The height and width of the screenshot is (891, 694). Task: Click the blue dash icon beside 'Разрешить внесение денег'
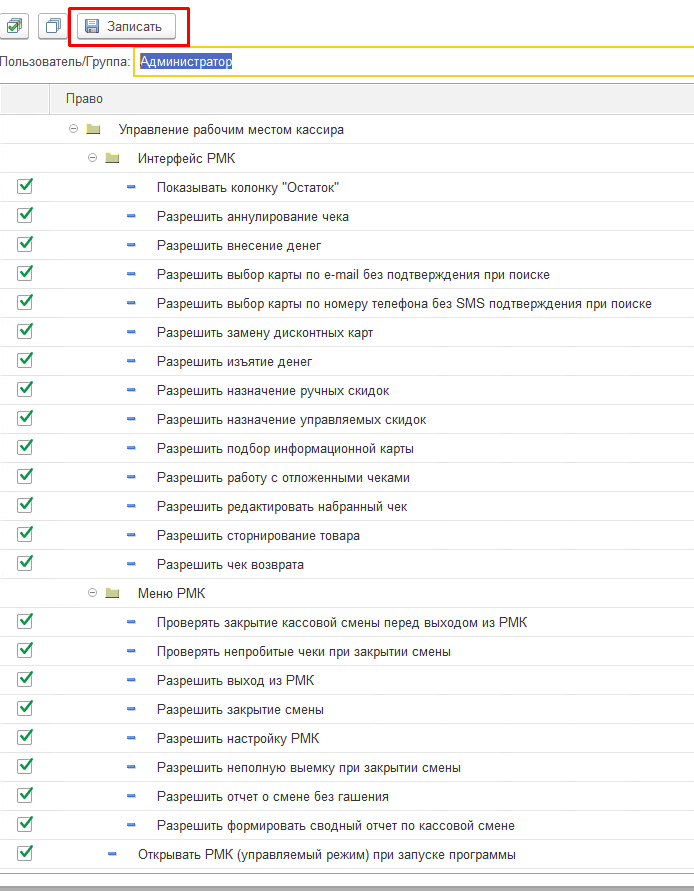click(x=131, y=245)
